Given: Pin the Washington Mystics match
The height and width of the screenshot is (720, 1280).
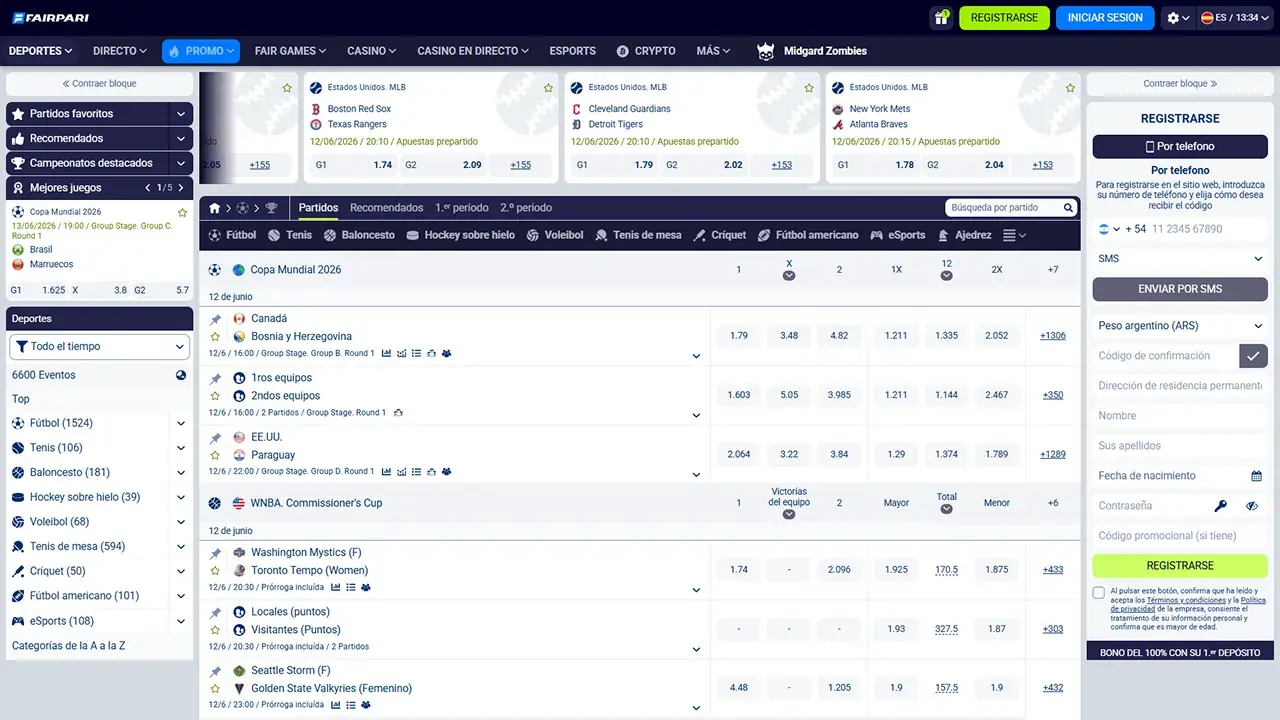Looking at the screenshot, I should click(215, 553).
